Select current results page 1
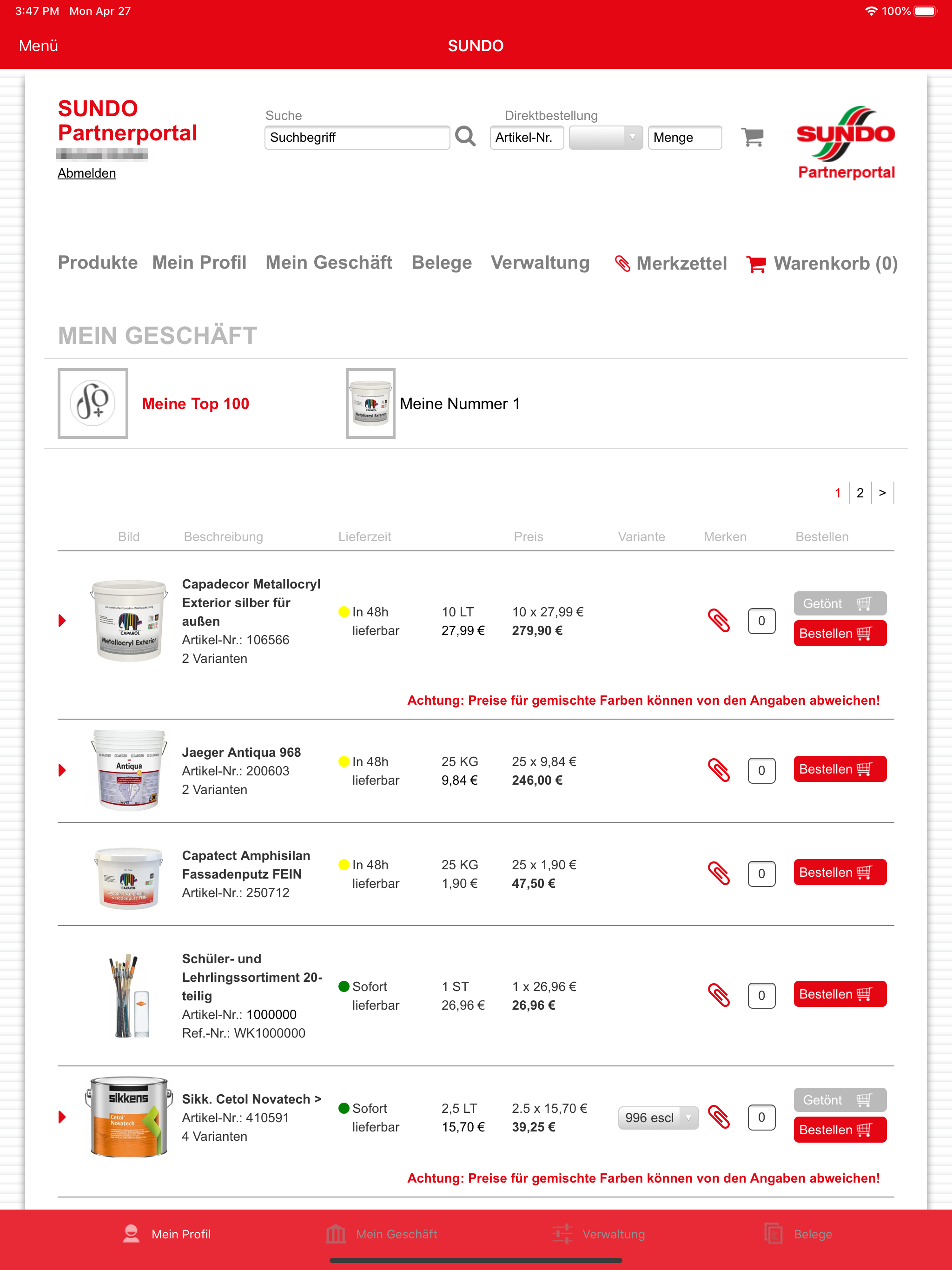Screen dimensions: 952x1270 tap(838, 493)
